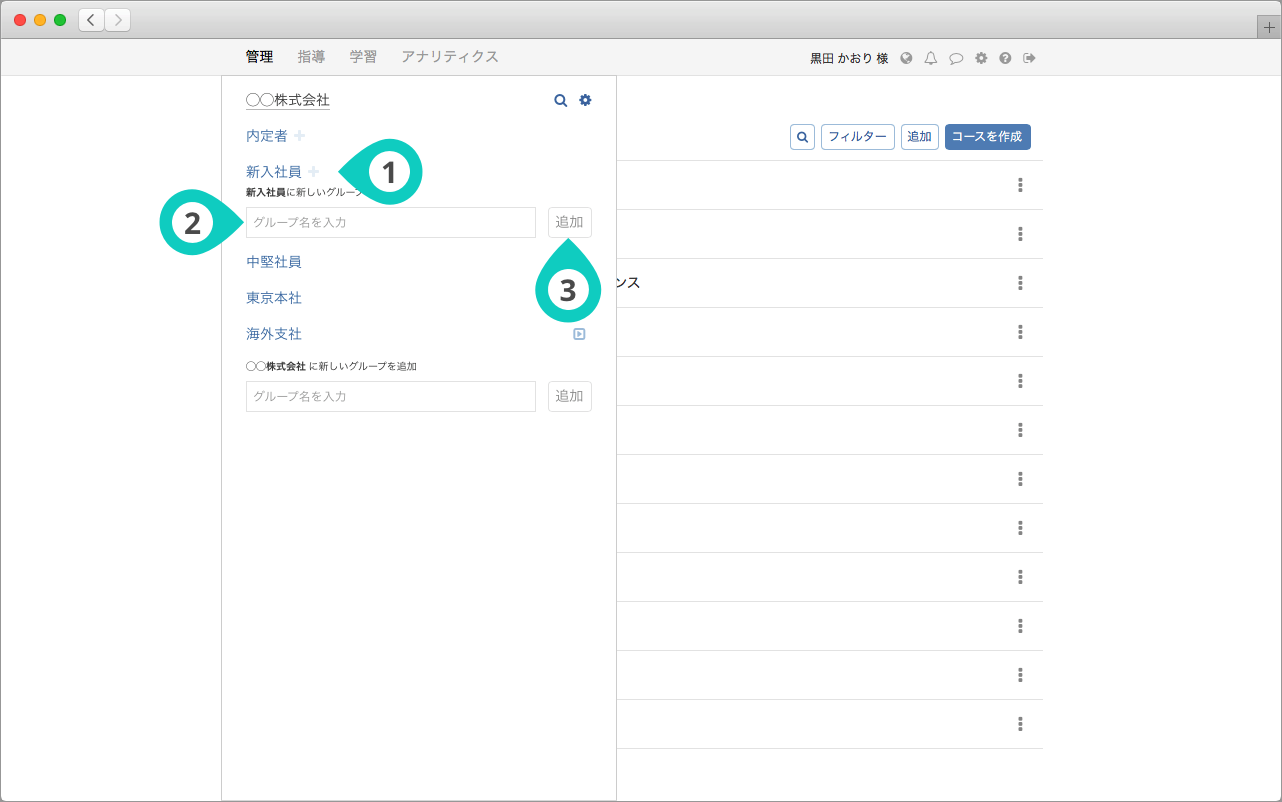Click the plus icon next to 内定者
Image resolution: width=1282 pixels, height=802 pixels.
(x=299, y=136)
